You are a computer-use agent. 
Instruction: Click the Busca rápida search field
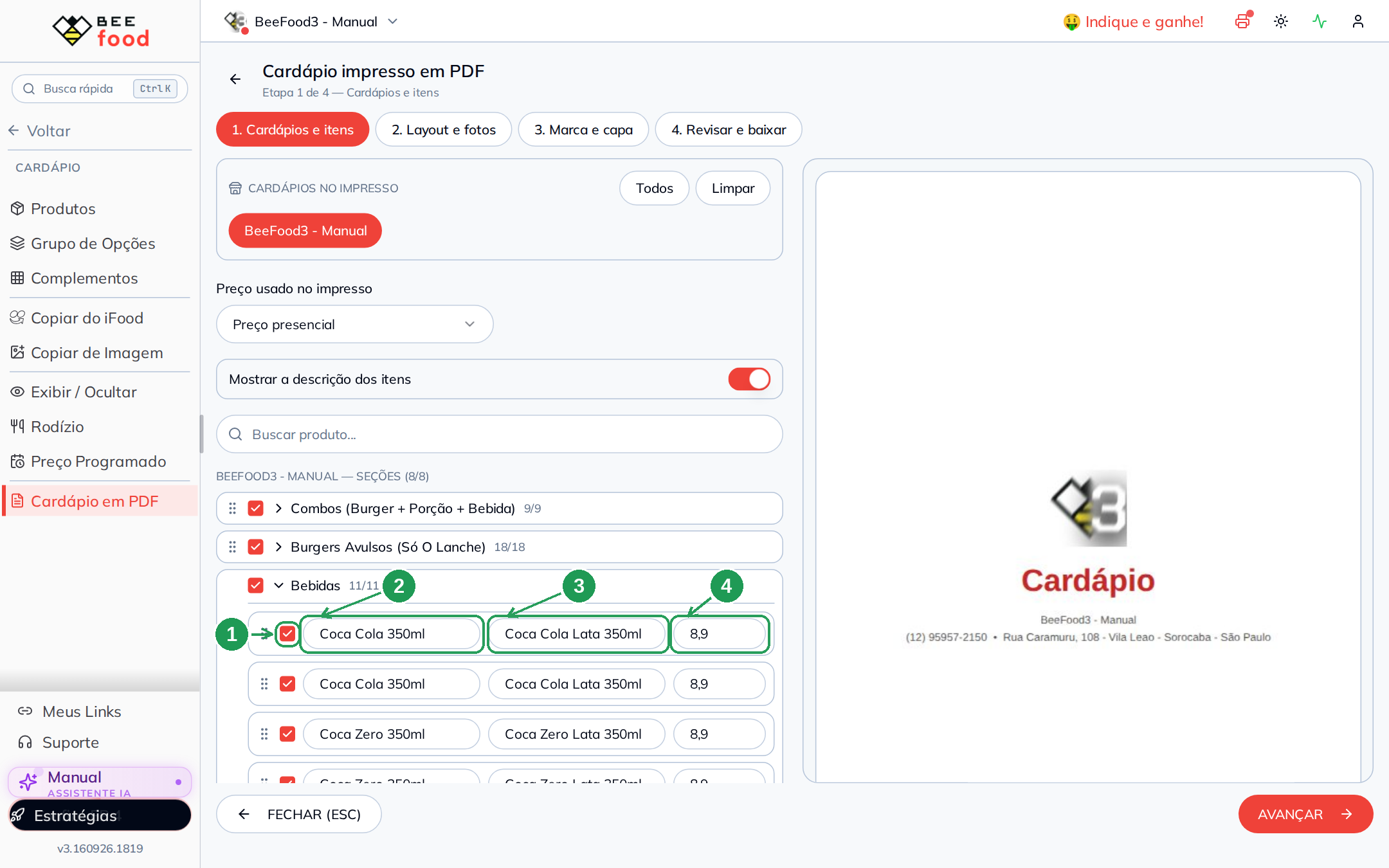100,88
